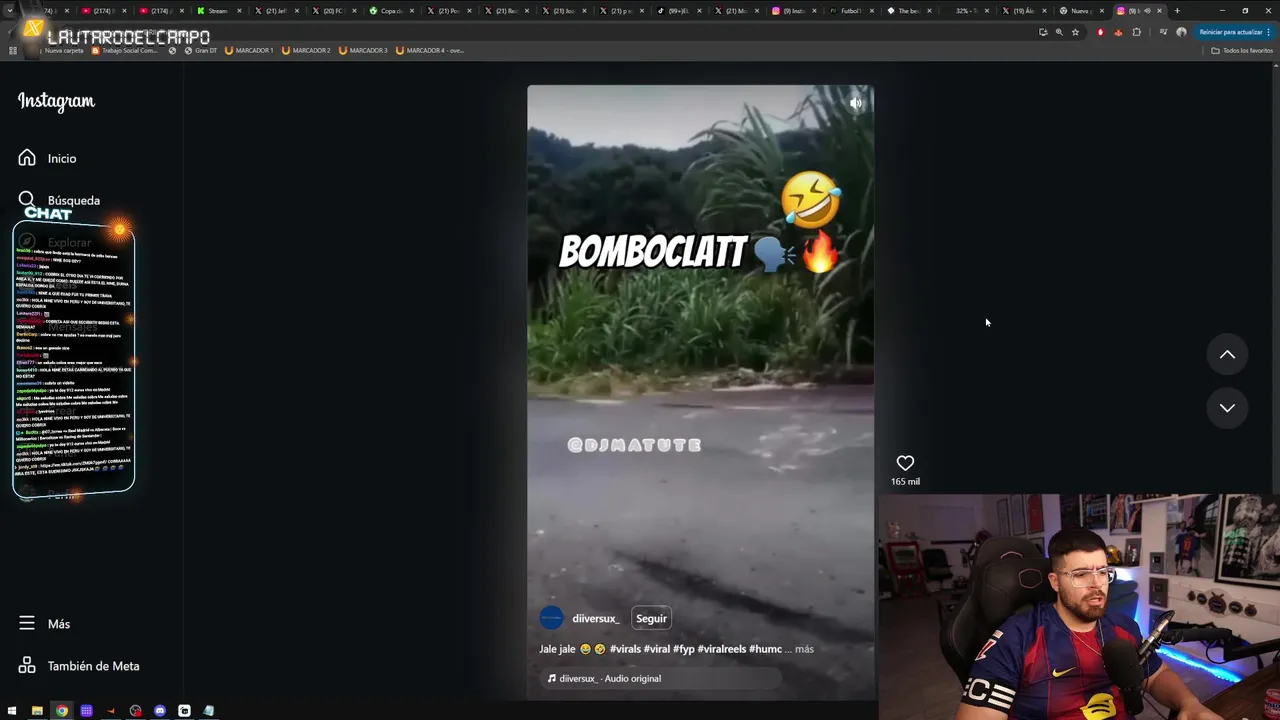Viewport: 1280px width, 720px height.
Task: Pause the reel video
Action: tap(700, 390)
